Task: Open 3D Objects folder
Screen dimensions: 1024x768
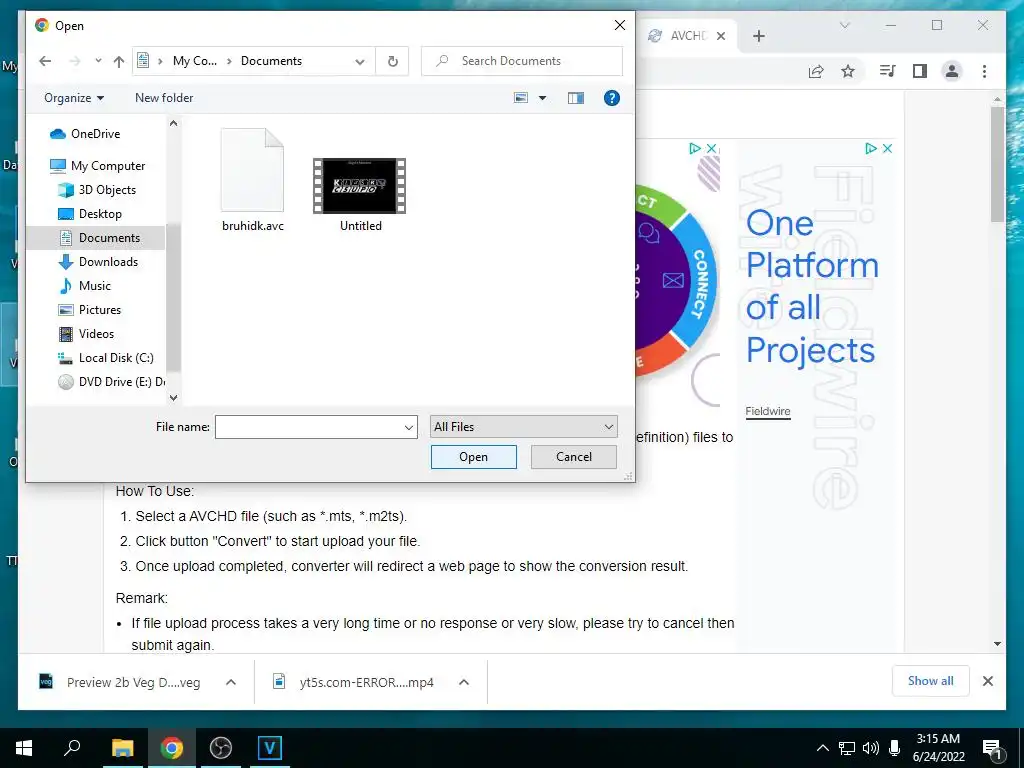Action: pyautogui.click(x=107, y=190)
